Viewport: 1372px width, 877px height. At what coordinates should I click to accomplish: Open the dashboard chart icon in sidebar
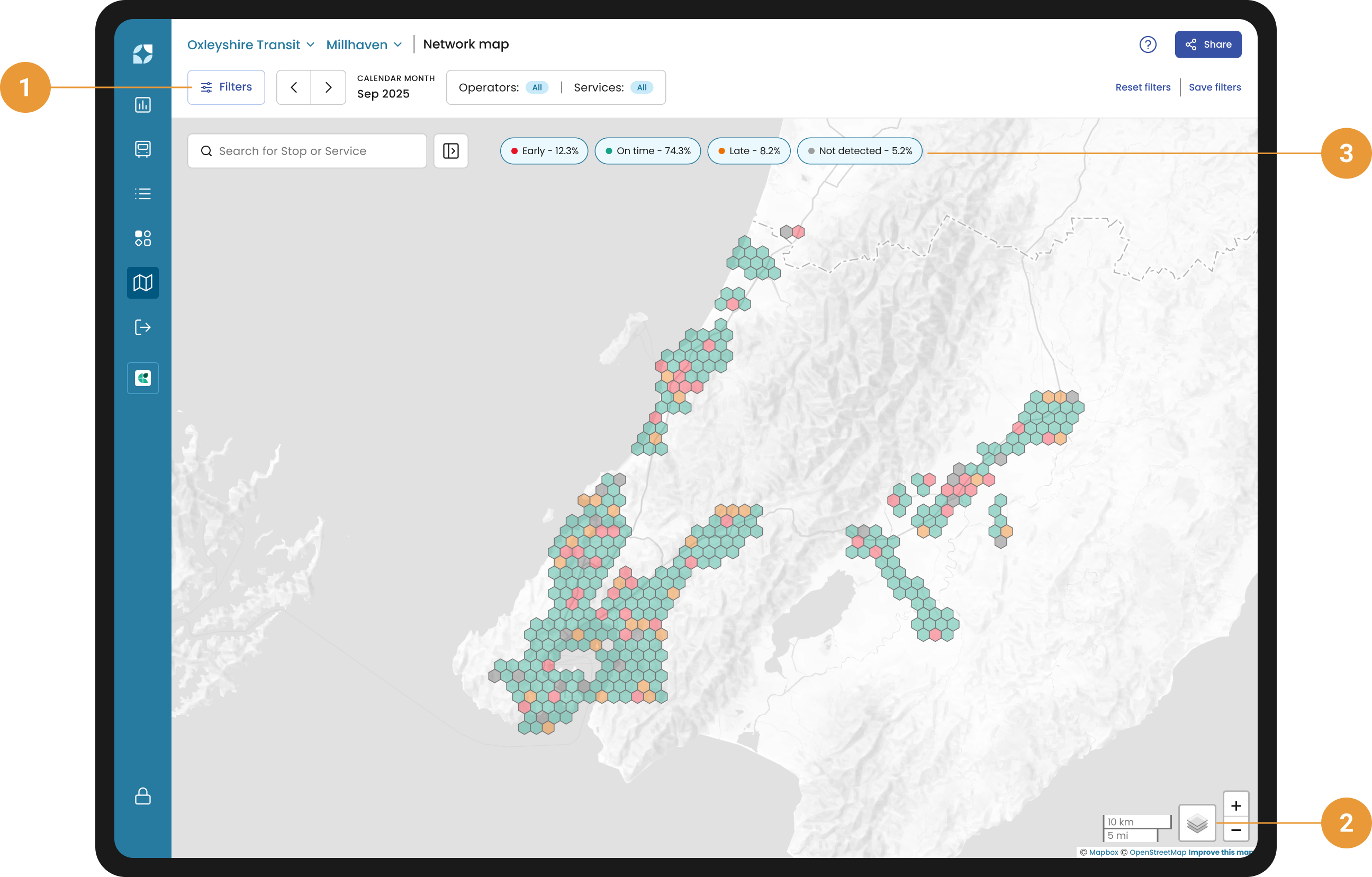tap(142, 105)
